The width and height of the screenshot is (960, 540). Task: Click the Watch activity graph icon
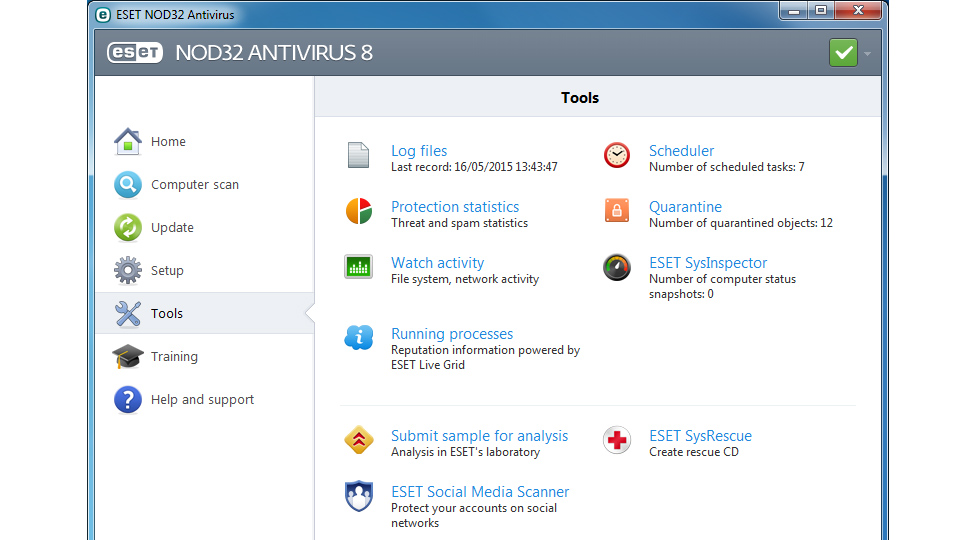(358, 267)
